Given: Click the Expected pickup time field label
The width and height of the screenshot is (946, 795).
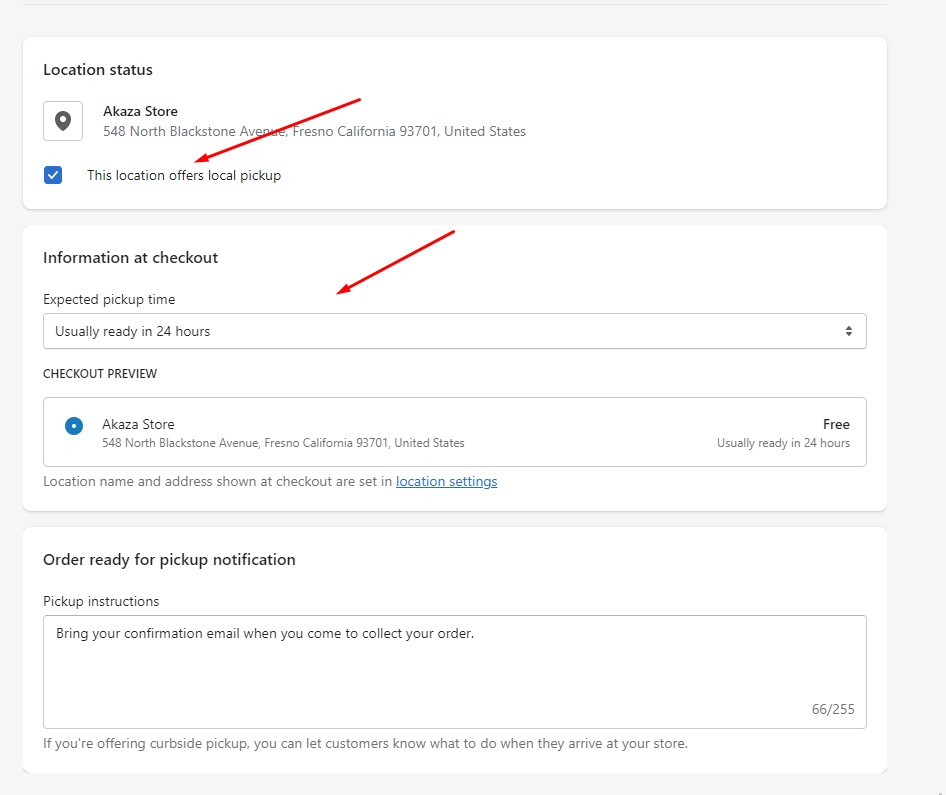Looking at the screenshot, I should tap(109, 299).
